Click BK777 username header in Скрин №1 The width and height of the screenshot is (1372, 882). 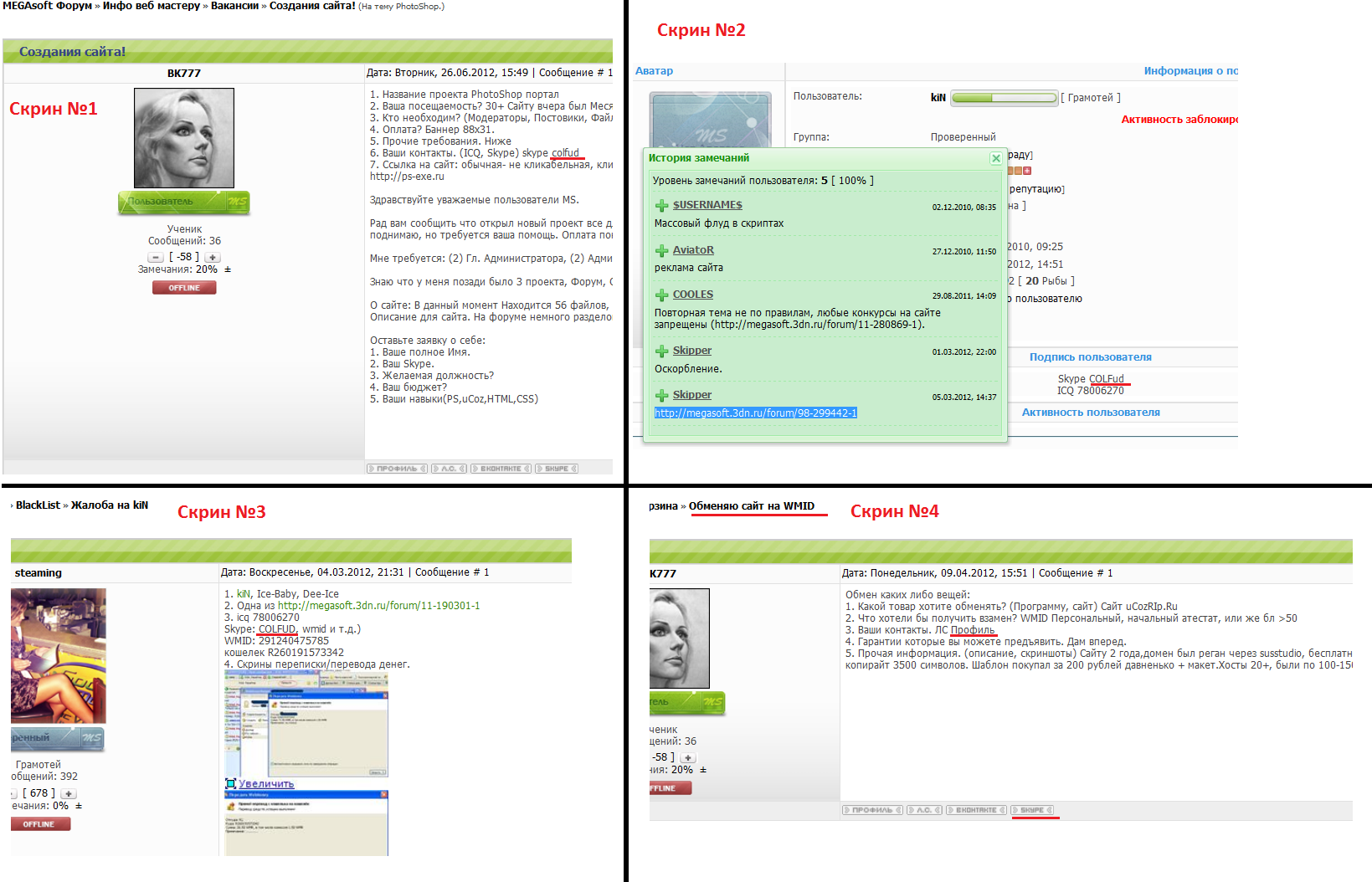pos(184,74)
